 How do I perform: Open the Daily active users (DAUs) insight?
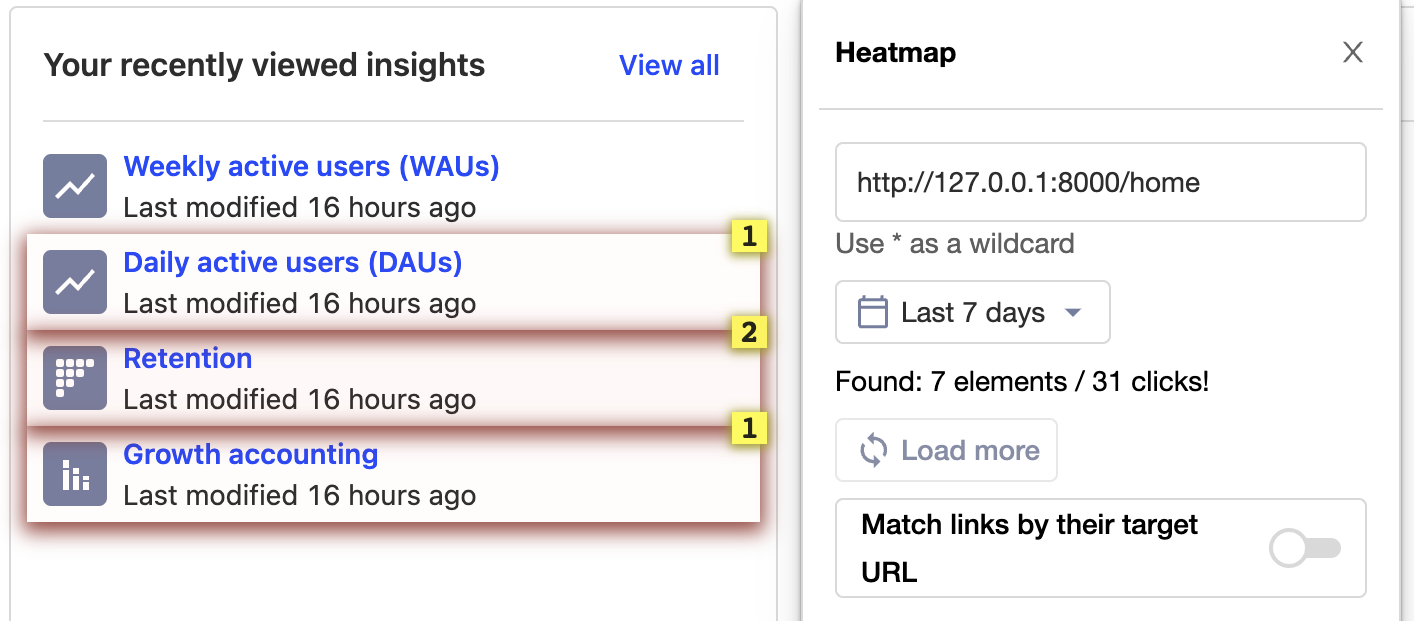pyautogui.click(x=292, y=262)
